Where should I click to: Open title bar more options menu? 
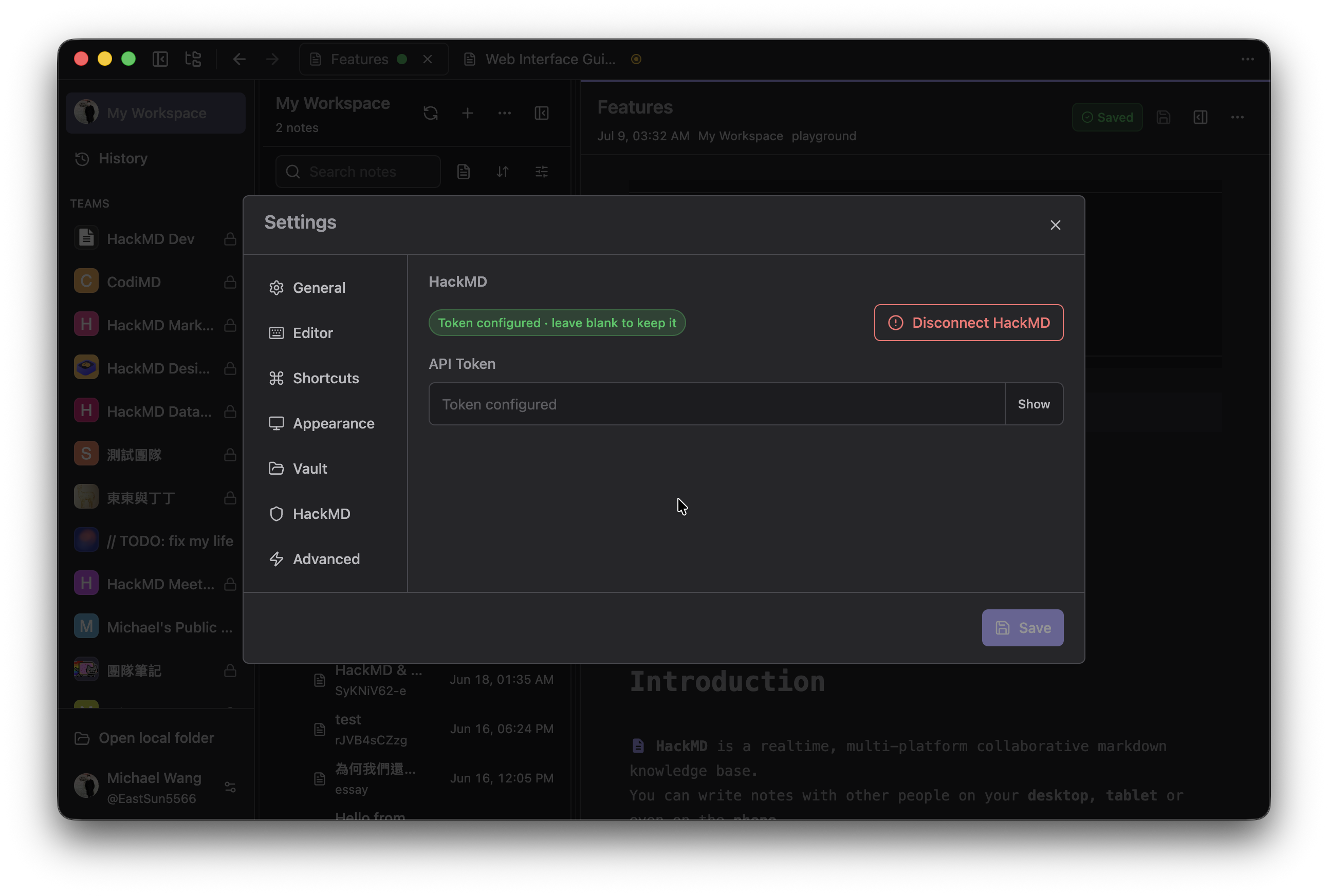[1247, 59]
